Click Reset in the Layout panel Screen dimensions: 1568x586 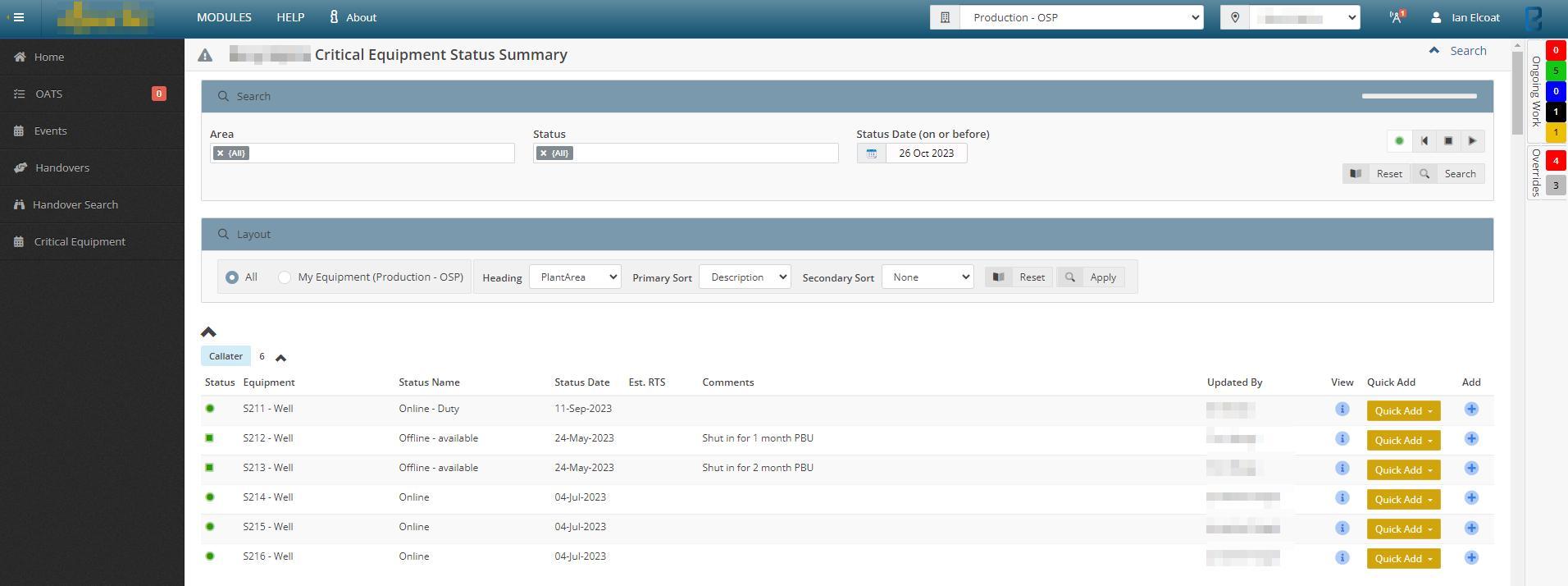click(1019, 277)
